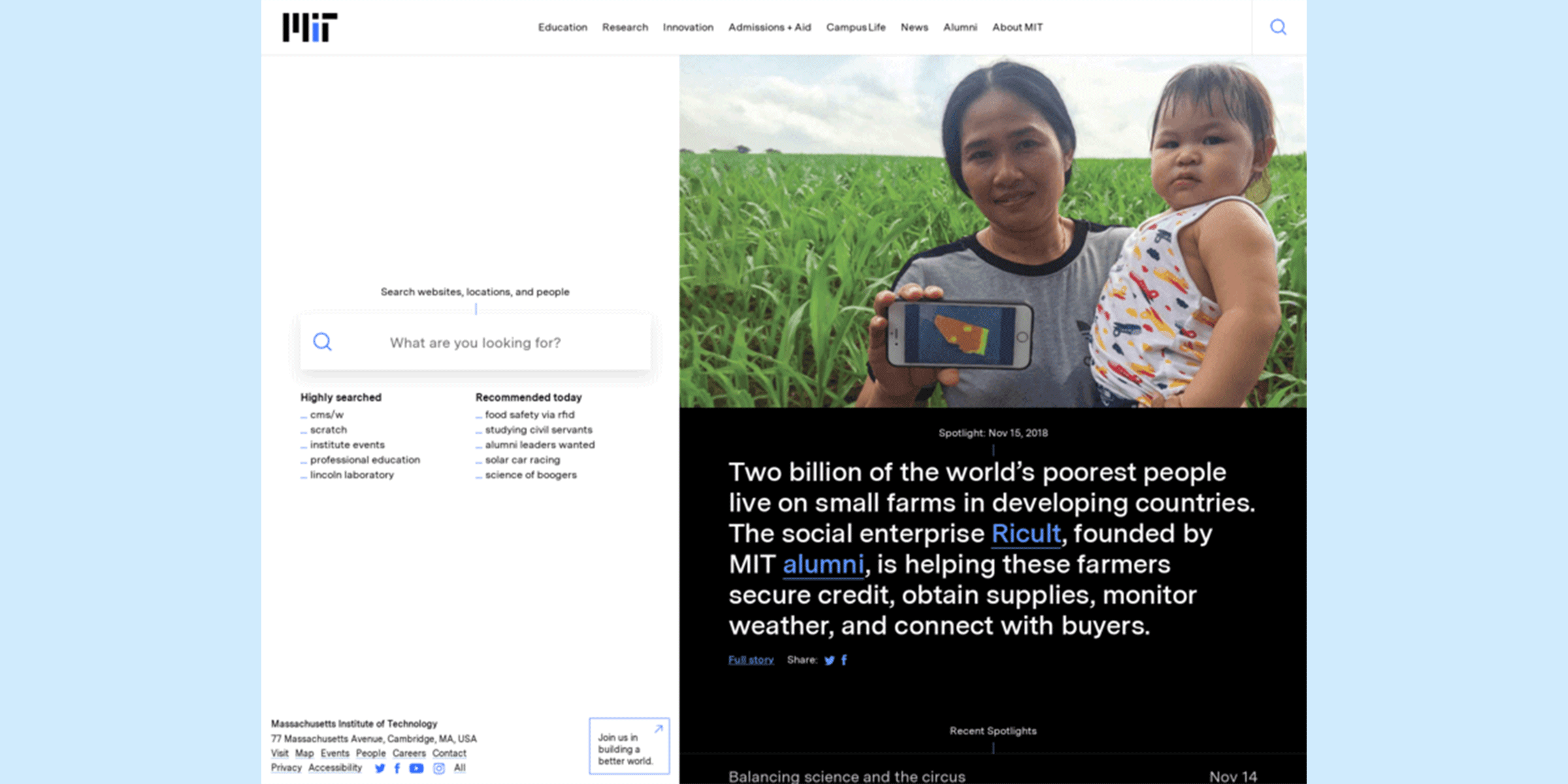Click the Full story link

(x=751, y=659)
